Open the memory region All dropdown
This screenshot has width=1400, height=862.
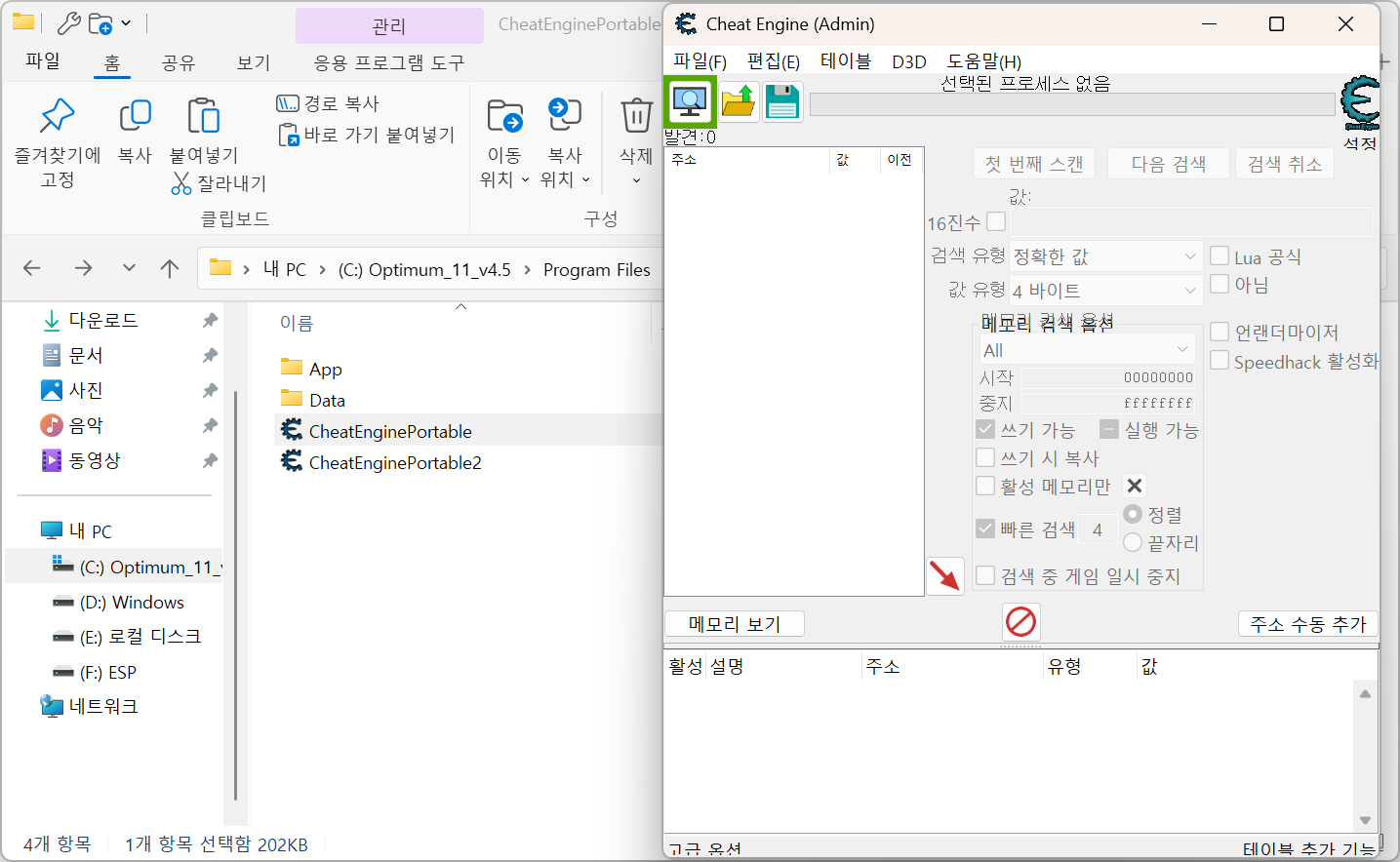pyautogui.click(x=1087, y=350)
